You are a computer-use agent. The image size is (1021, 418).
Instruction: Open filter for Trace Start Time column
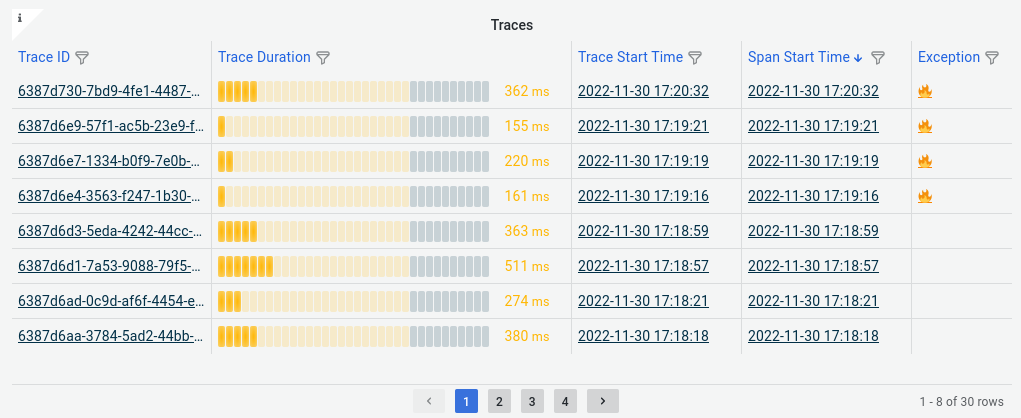tap(695, 58)
